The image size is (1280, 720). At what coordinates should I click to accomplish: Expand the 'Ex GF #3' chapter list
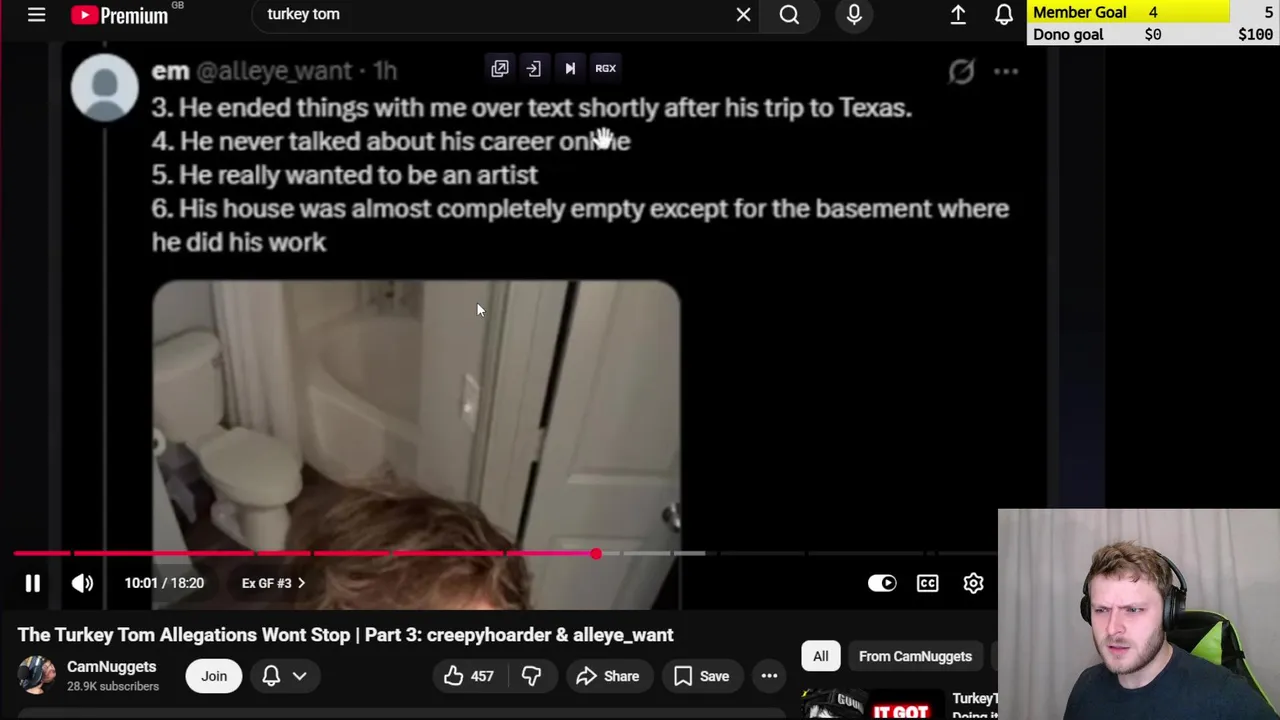point(273,583)
